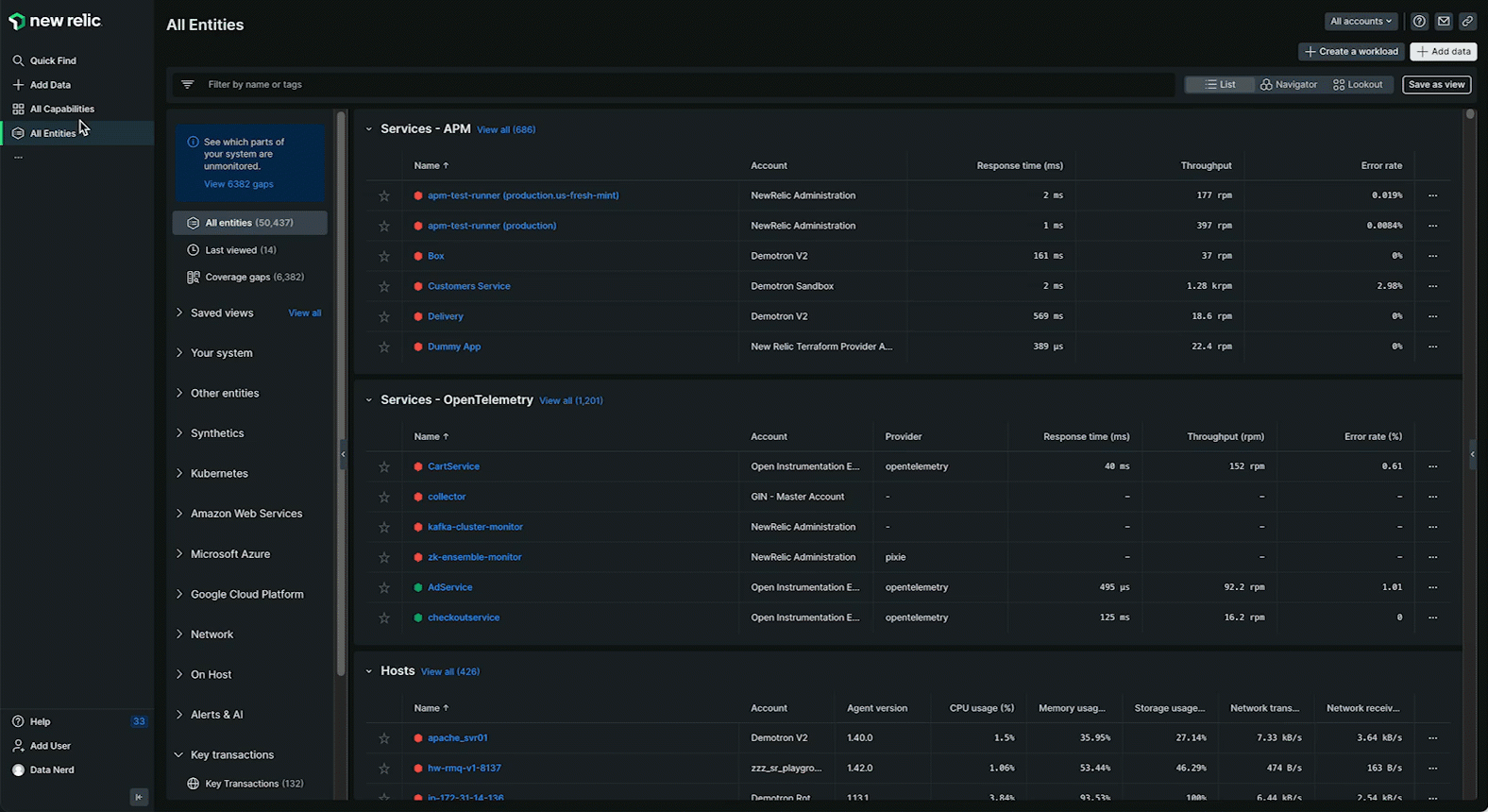Open the All accounts dropdown
The width and height of the screenshot is (1488, 812).
pos(1361,21)
